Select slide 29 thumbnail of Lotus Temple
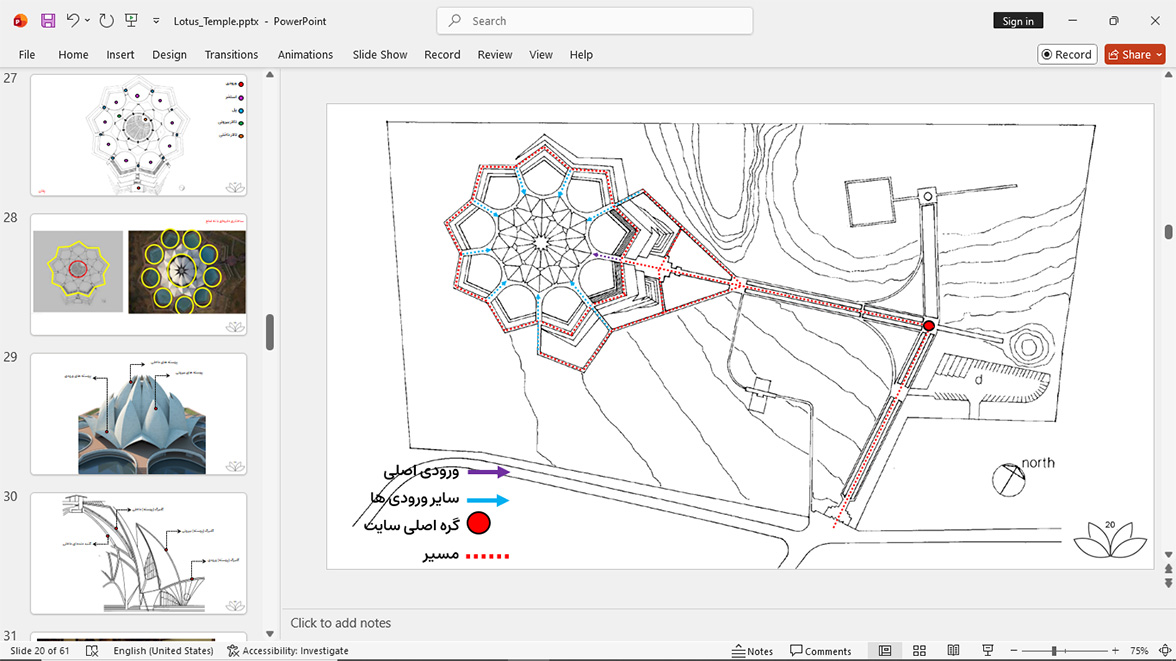 pyautogui.click(x=139, y=414)
